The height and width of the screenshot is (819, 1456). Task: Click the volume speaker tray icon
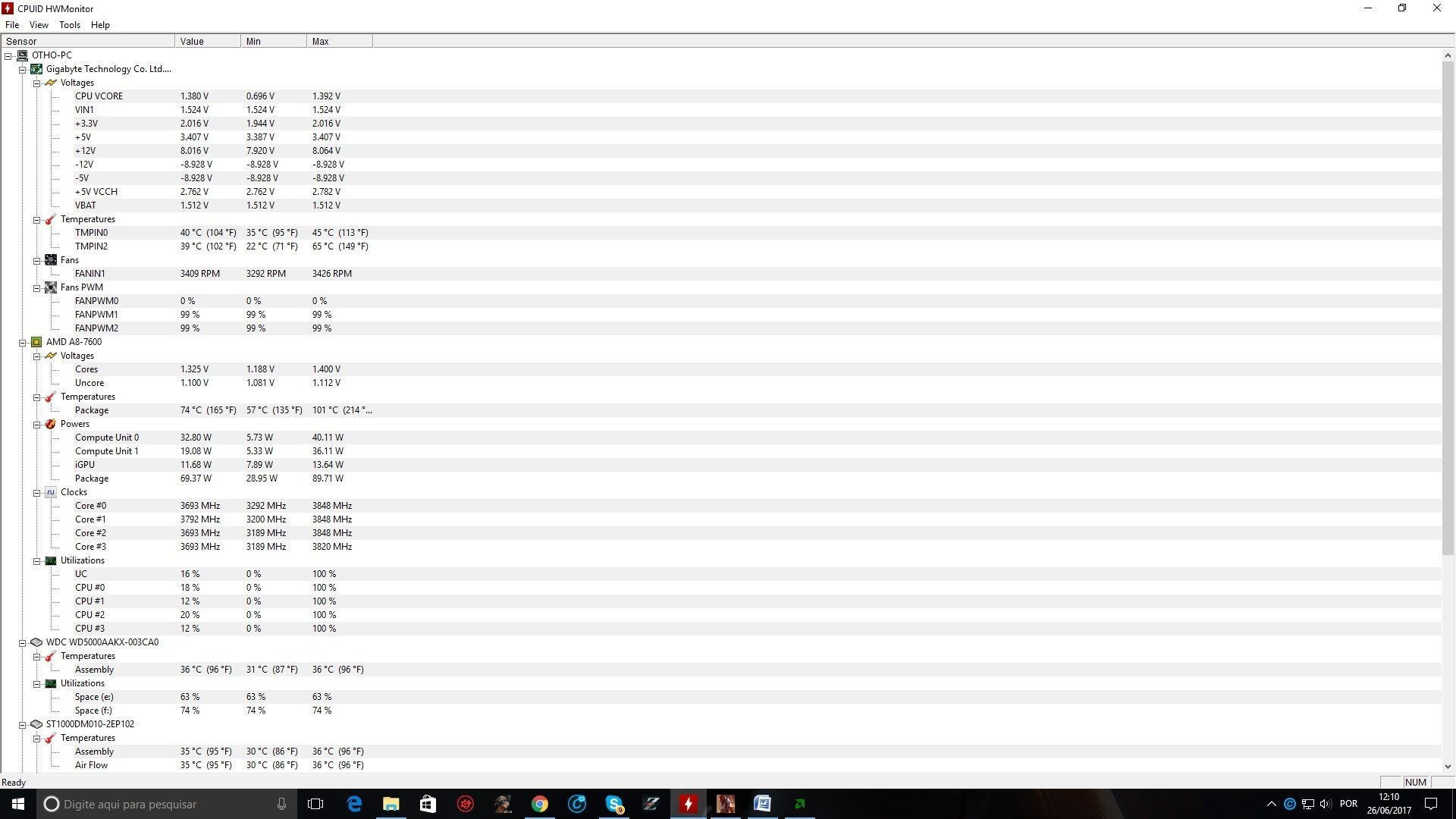tap(1326, 804)
